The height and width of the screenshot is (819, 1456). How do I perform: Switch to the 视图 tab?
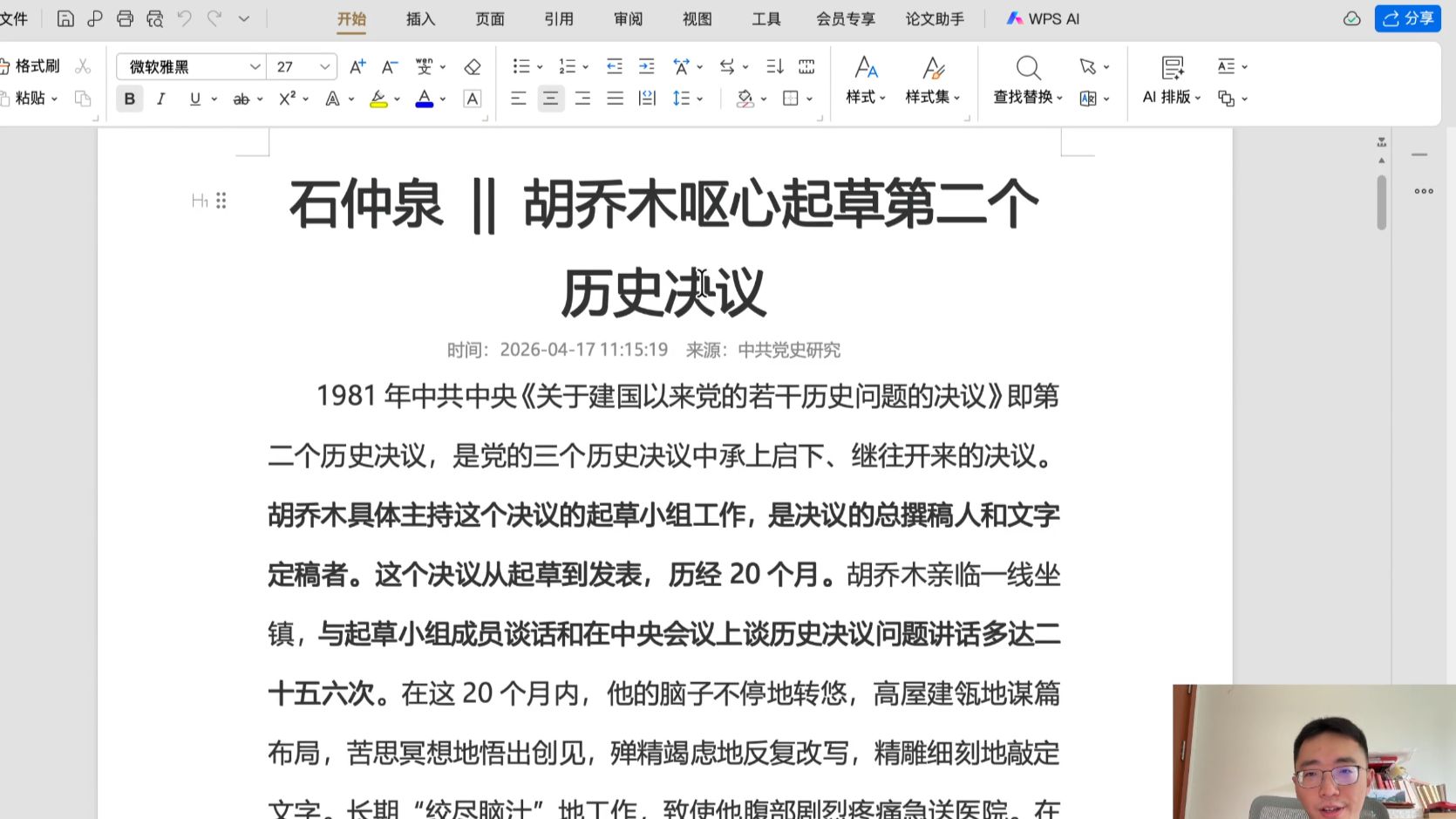(x=697, y=18)
